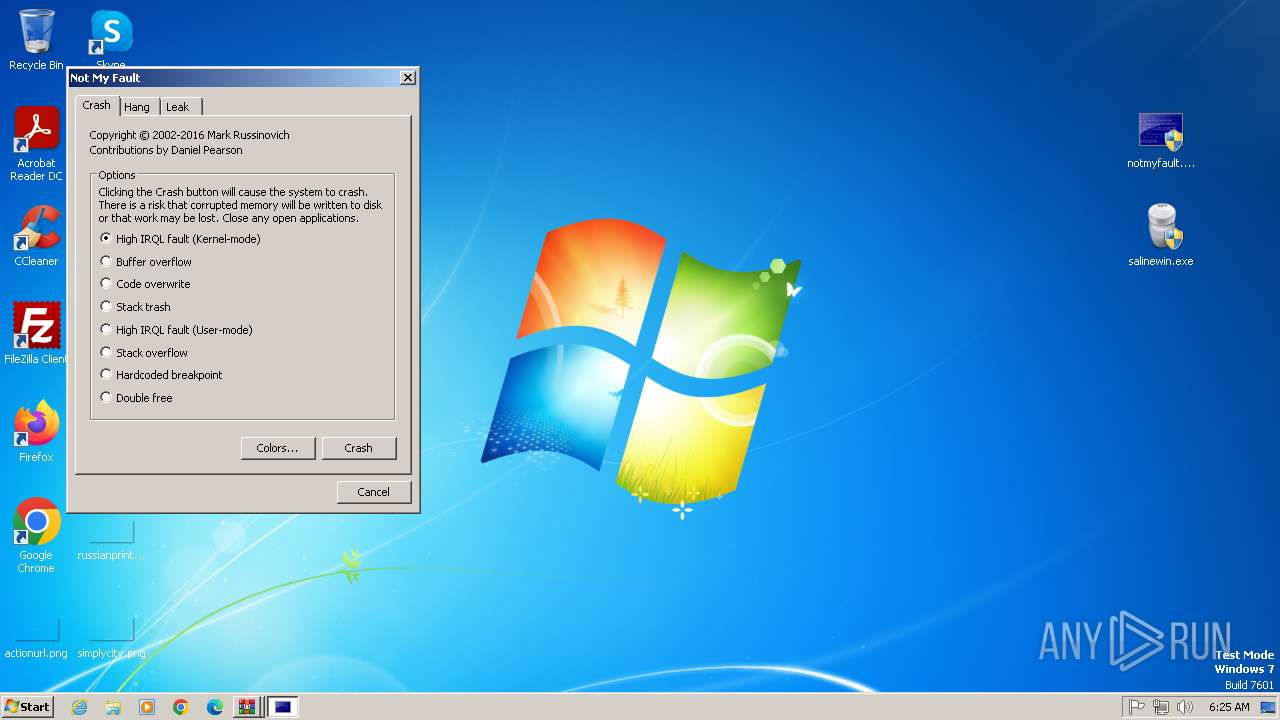Select simplycity.png desktop file

click(111, 639)
